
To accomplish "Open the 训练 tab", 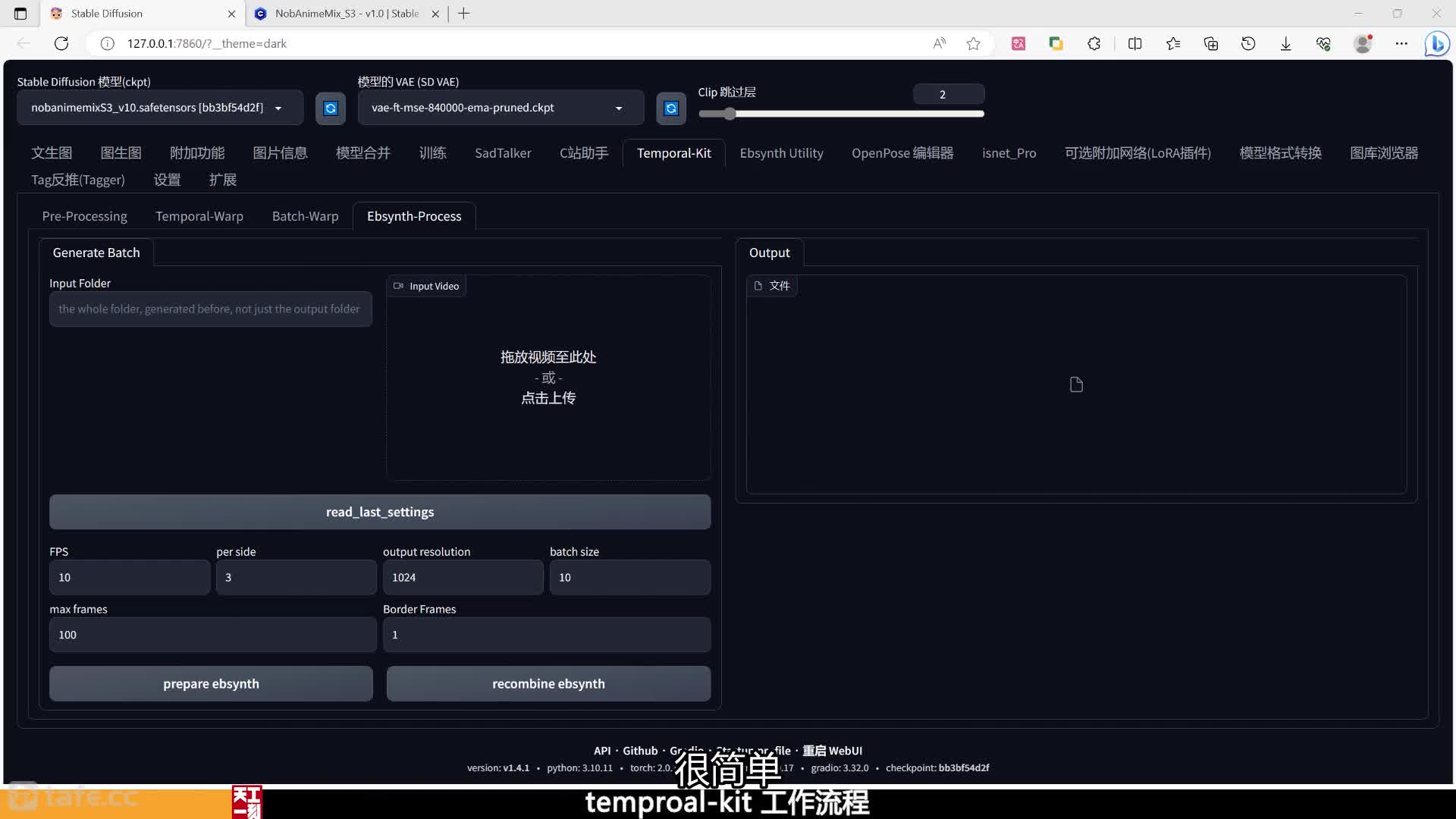I will 433,153.
